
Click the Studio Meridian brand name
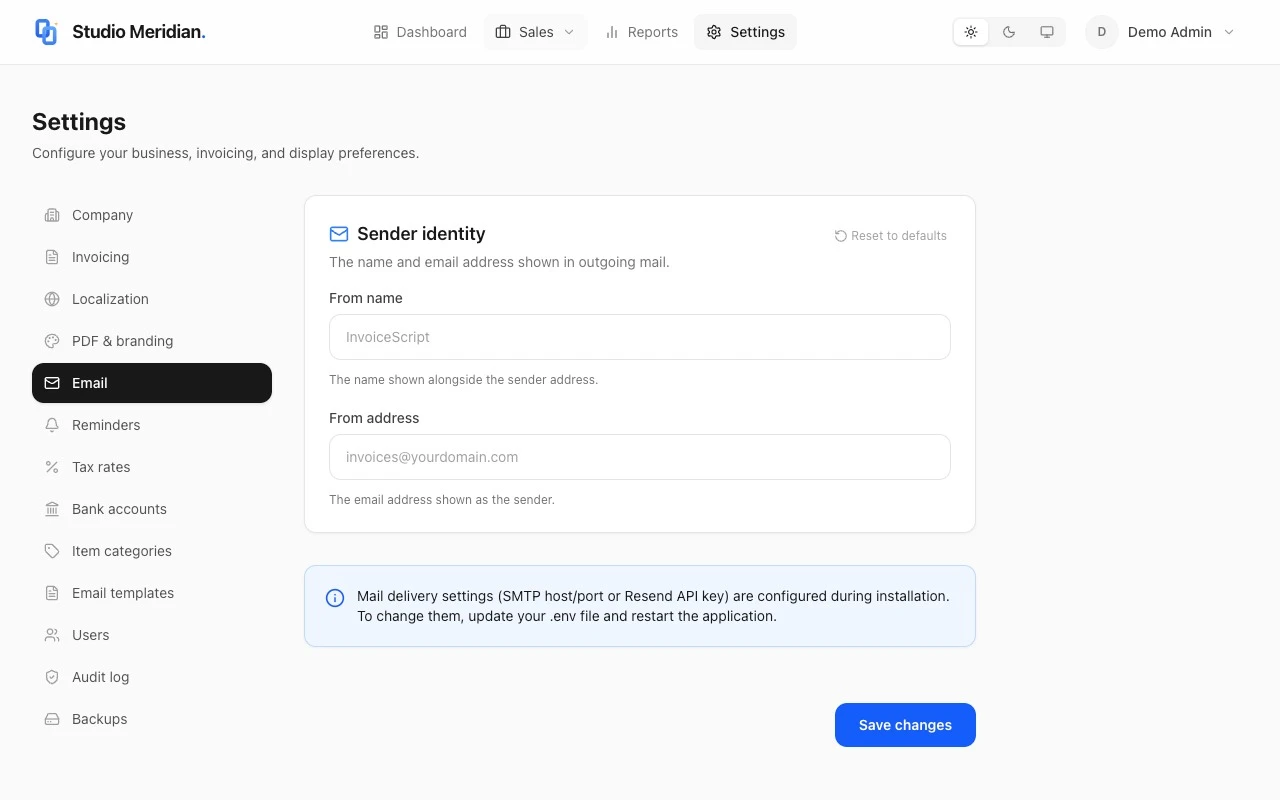pyautogui.click(x=139, y=32)
